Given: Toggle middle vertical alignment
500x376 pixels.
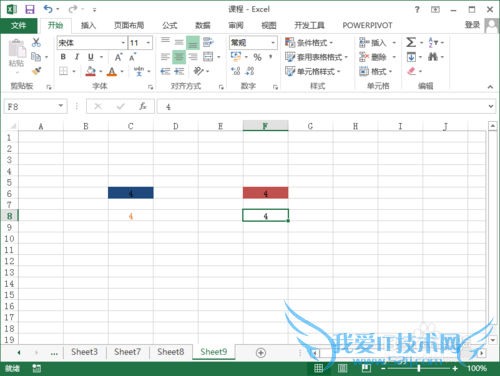Looking at the screenshot, I should click(179, 42).
